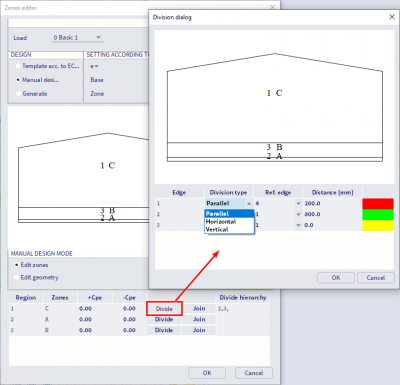Choose Edit geometry mode
This screenshot has width=400, height=385.
[x=17, y=277]
